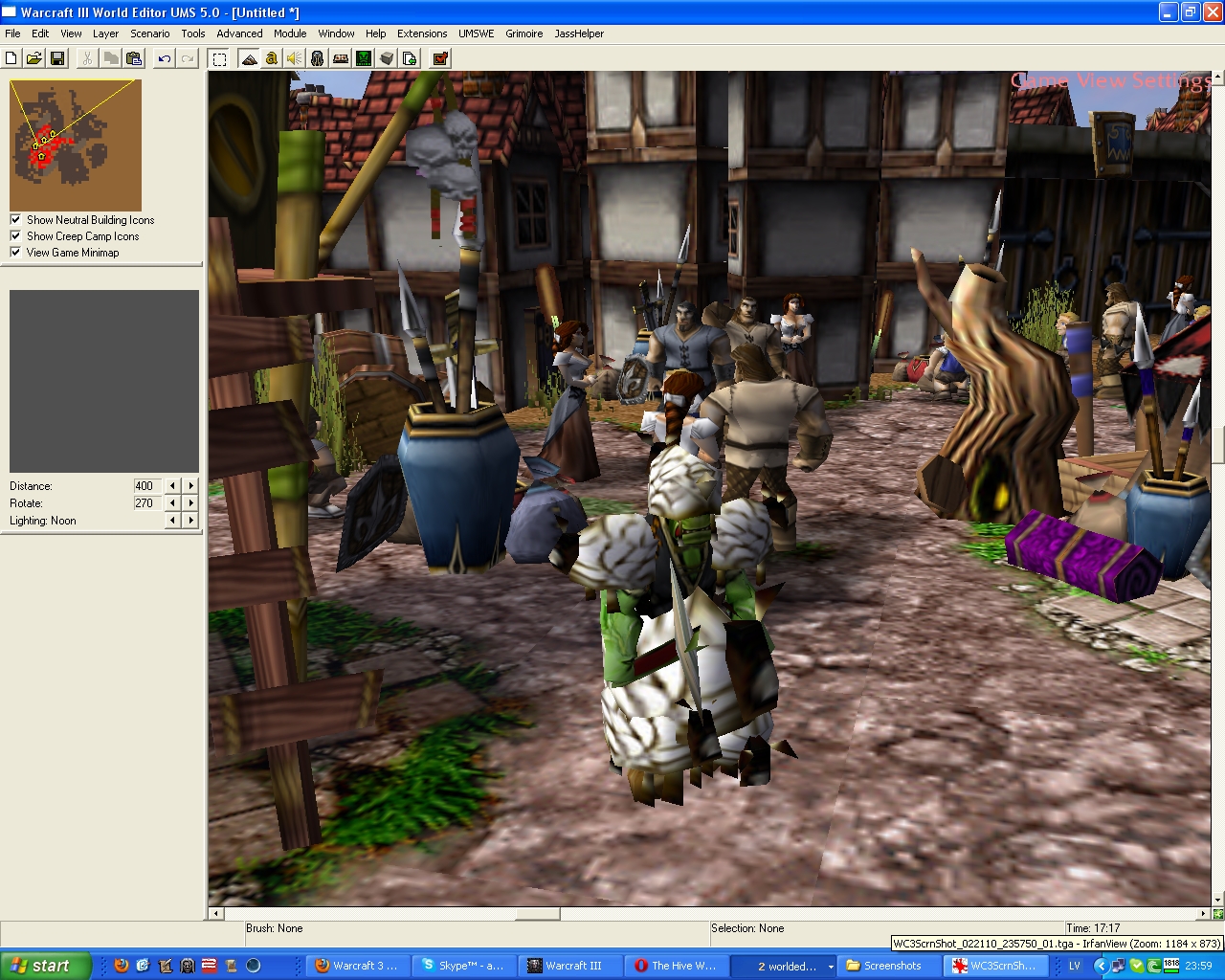Image resolution: width=1225 pixels, height=980 pixels.
Task: Open the JassHelper menu
Action: click(x=579, y=33)
